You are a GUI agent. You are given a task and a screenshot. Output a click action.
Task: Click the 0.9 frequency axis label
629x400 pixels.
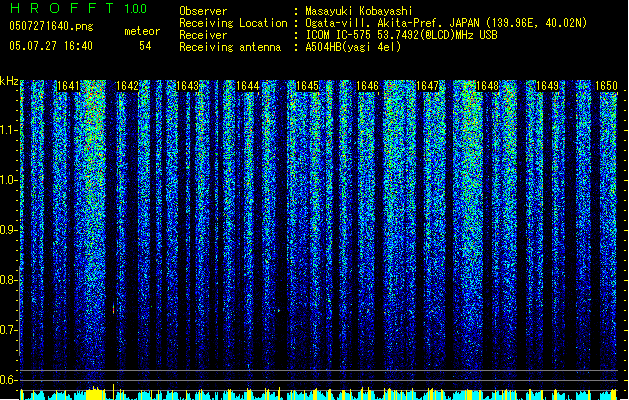pos(9,230)
